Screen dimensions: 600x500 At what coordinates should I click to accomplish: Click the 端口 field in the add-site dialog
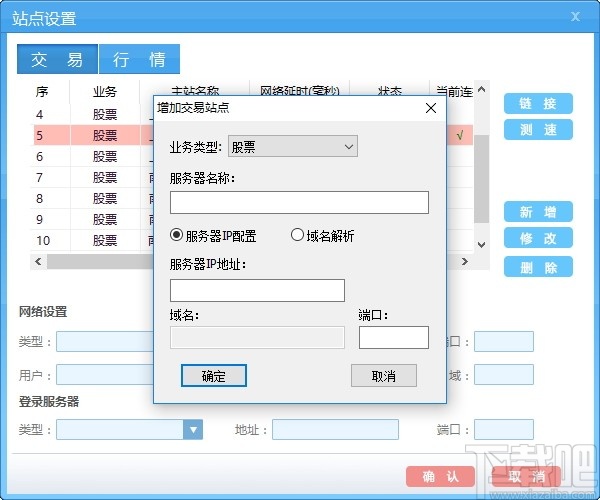tap(394, 337)
